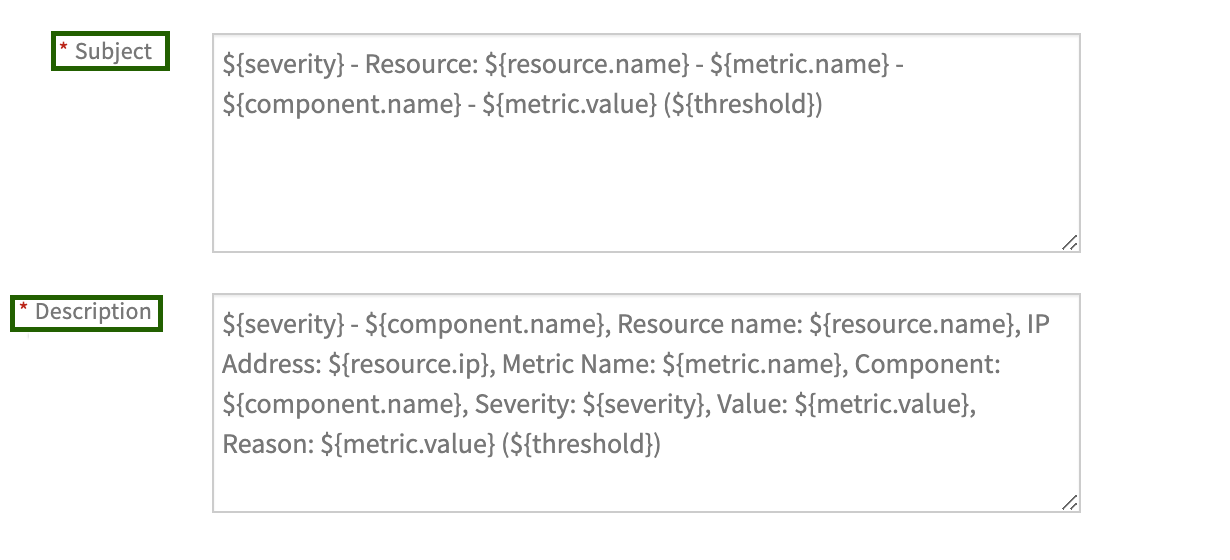
Task: Click 'Reason:' text in Description field
Action: click(268, 444)
